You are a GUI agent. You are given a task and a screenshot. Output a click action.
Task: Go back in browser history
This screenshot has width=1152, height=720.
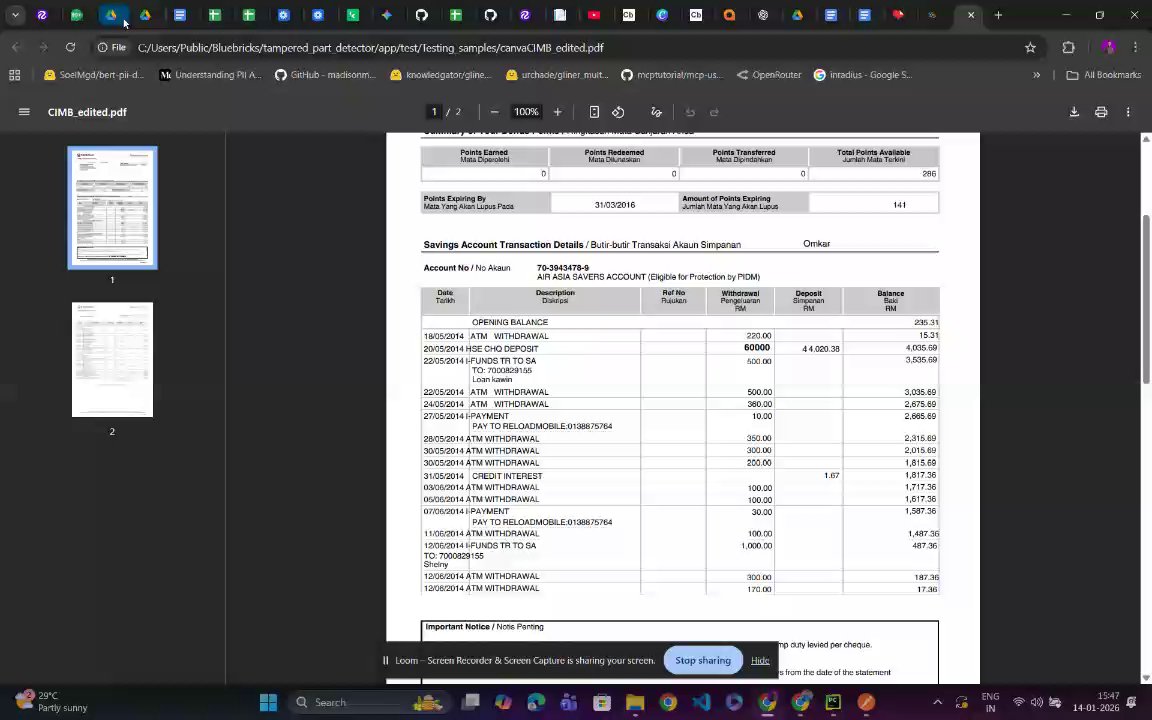(x=16, y=47)
